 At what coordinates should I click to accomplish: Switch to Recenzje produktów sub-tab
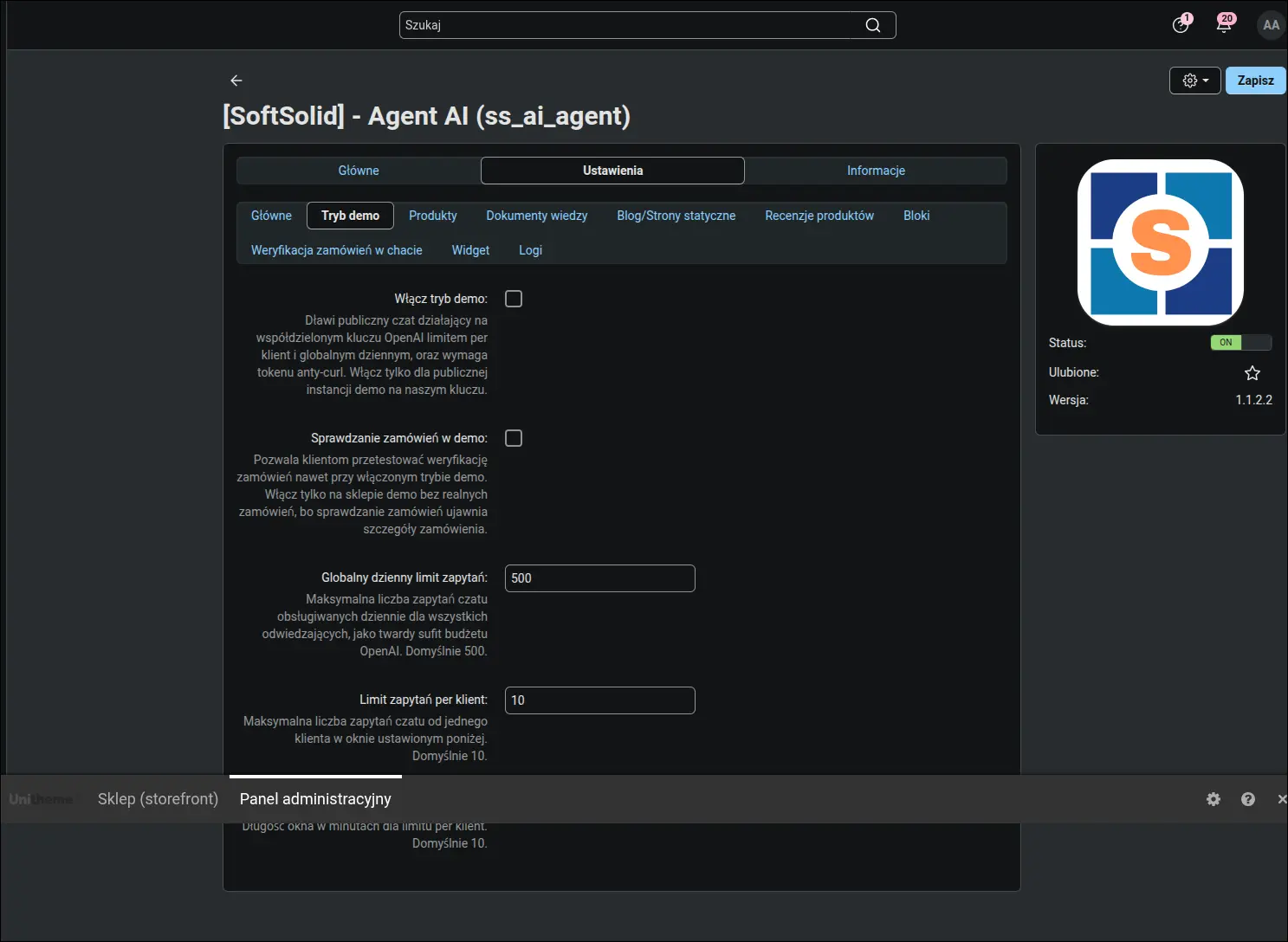pos(819,216)
